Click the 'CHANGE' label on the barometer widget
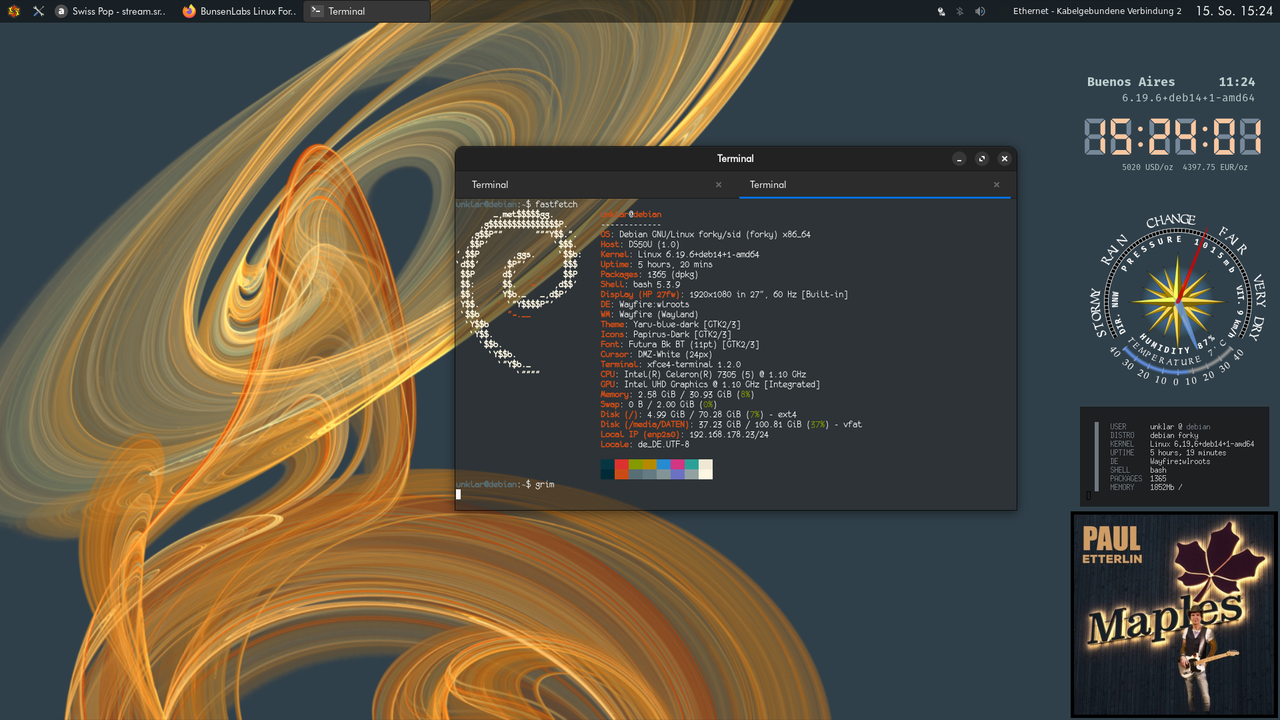1280x720 pixels. (x=1171, y=221)
